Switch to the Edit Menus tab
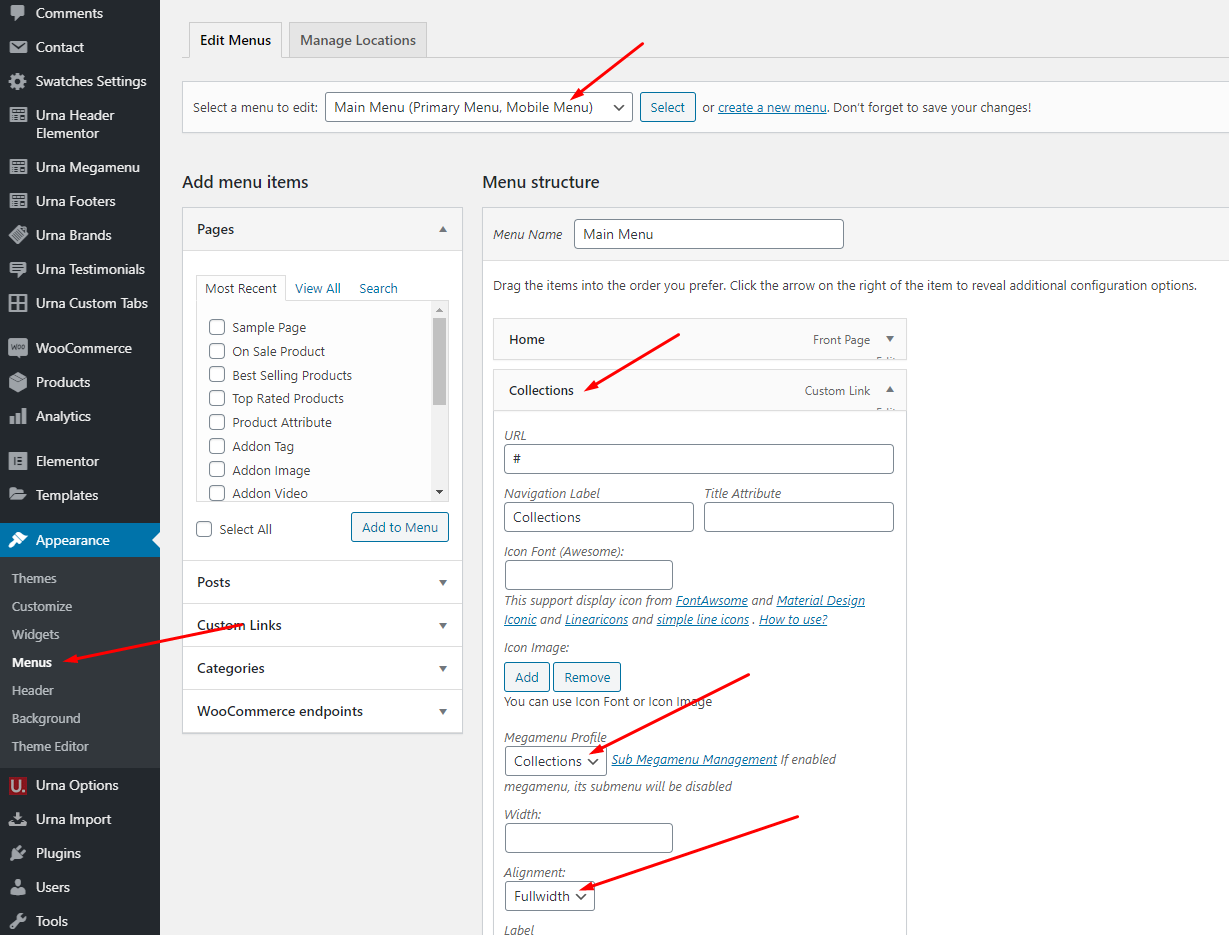1229x935 pixels. (236, 40)
